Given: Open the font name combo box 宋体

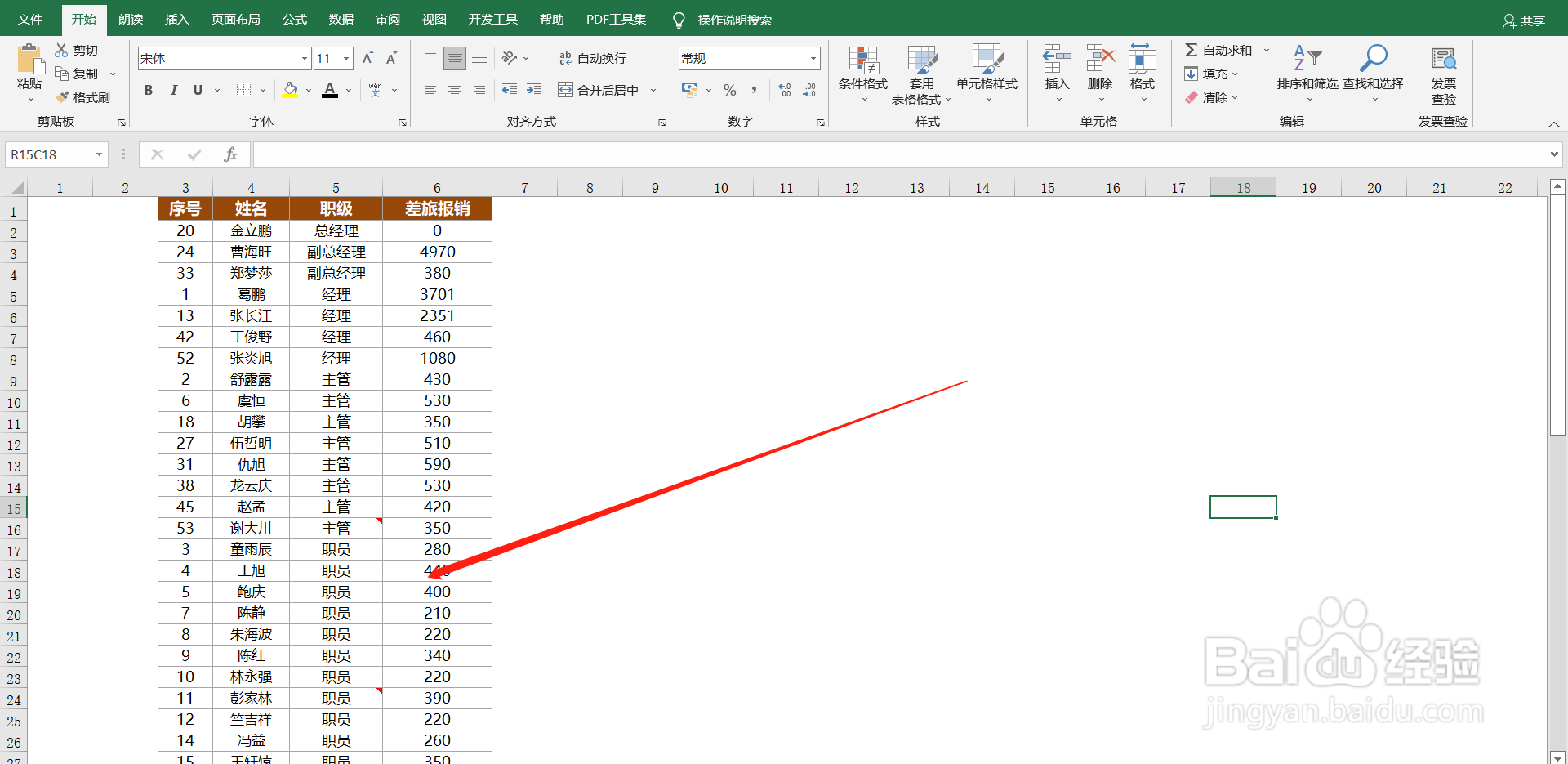Looking at the screenshot, I should 225,58.
